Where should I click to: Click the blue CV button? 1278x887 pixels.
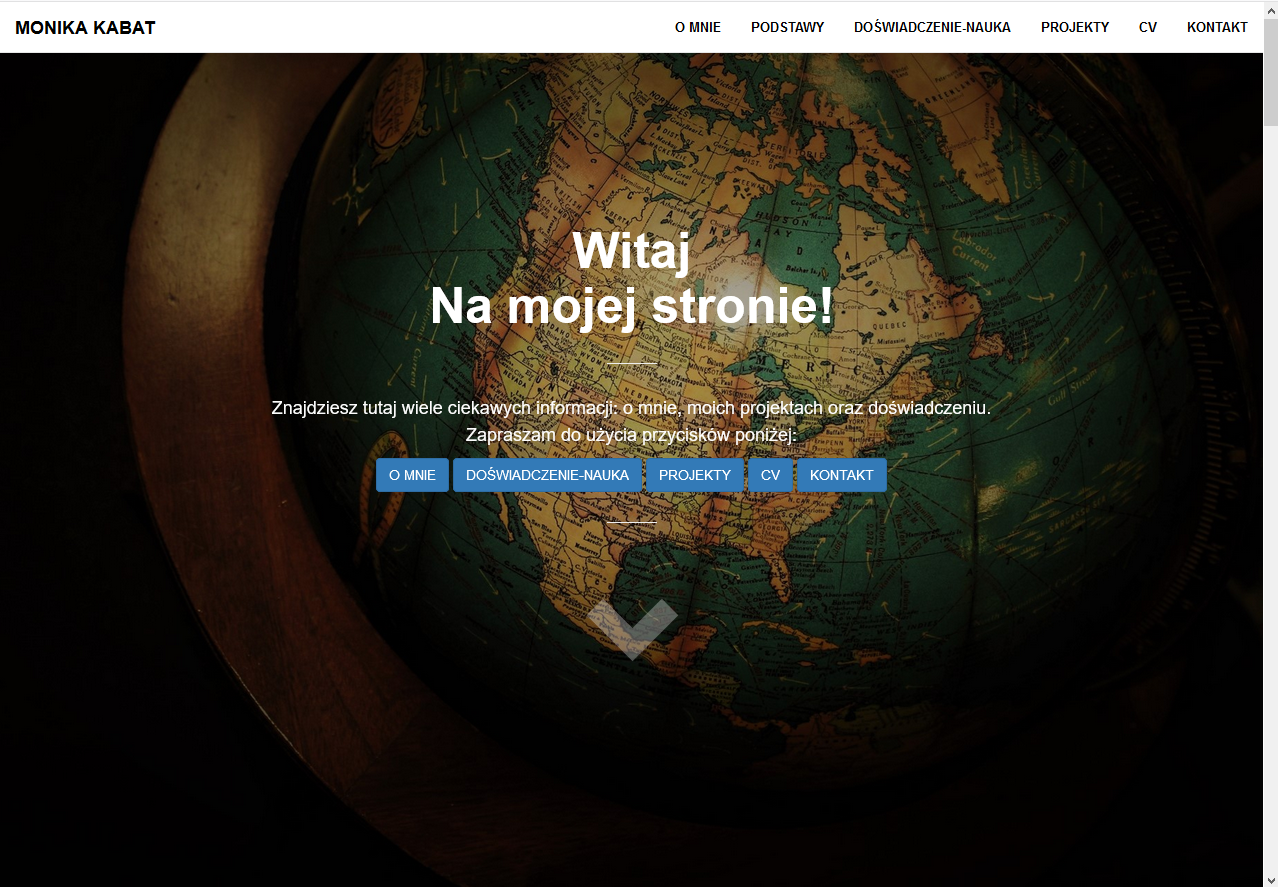click(x=770, y=475)
